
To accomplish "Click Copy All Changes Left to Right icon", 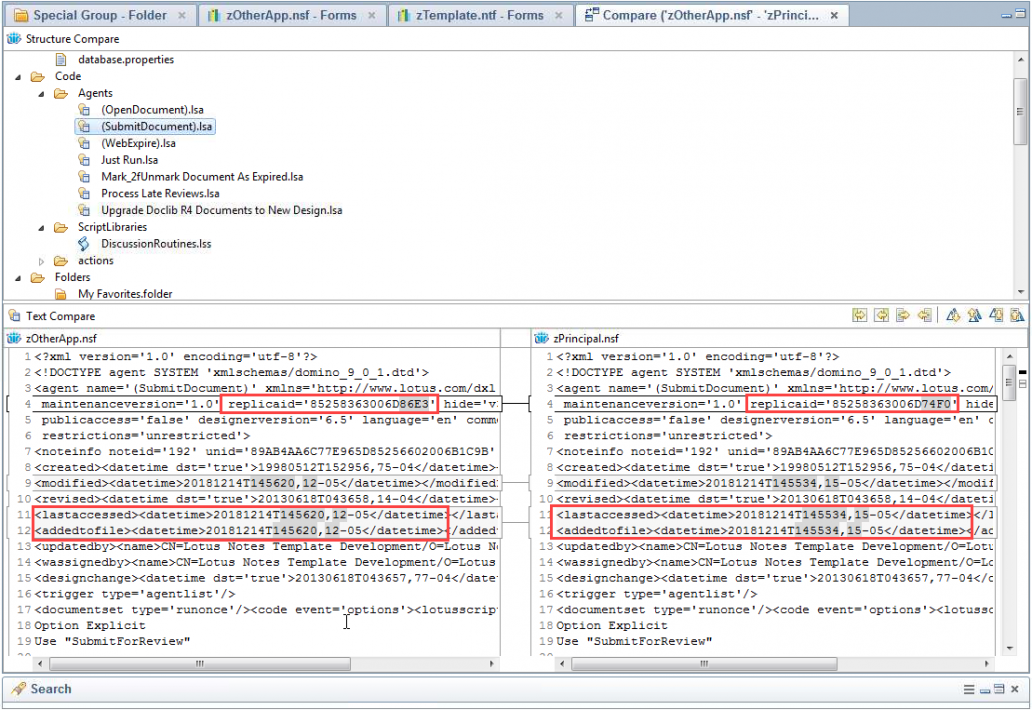I will 860,316.
